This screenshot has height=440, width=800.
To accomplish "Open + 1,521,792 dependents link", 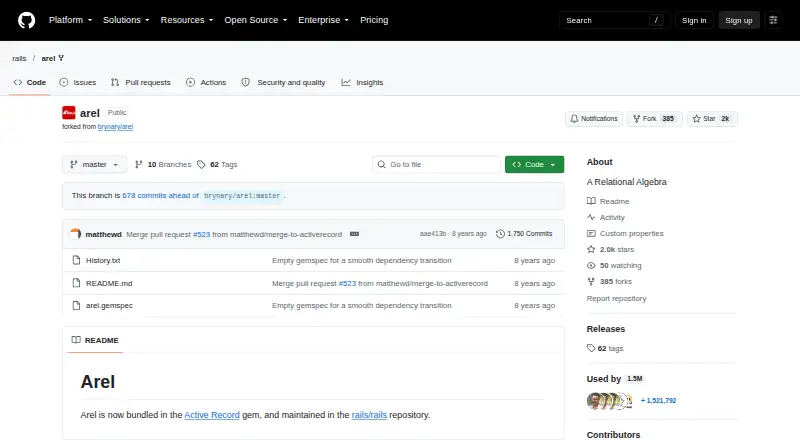I will click(658, 401).
